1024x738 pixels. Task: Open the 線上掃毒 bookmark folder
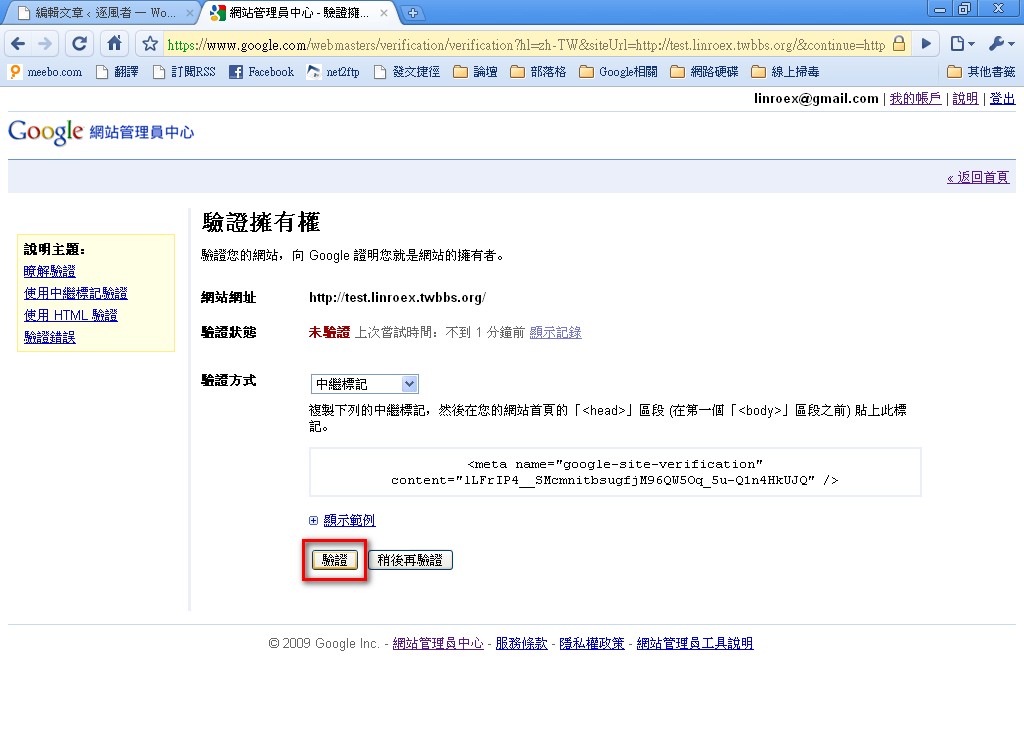coord(786,72)
